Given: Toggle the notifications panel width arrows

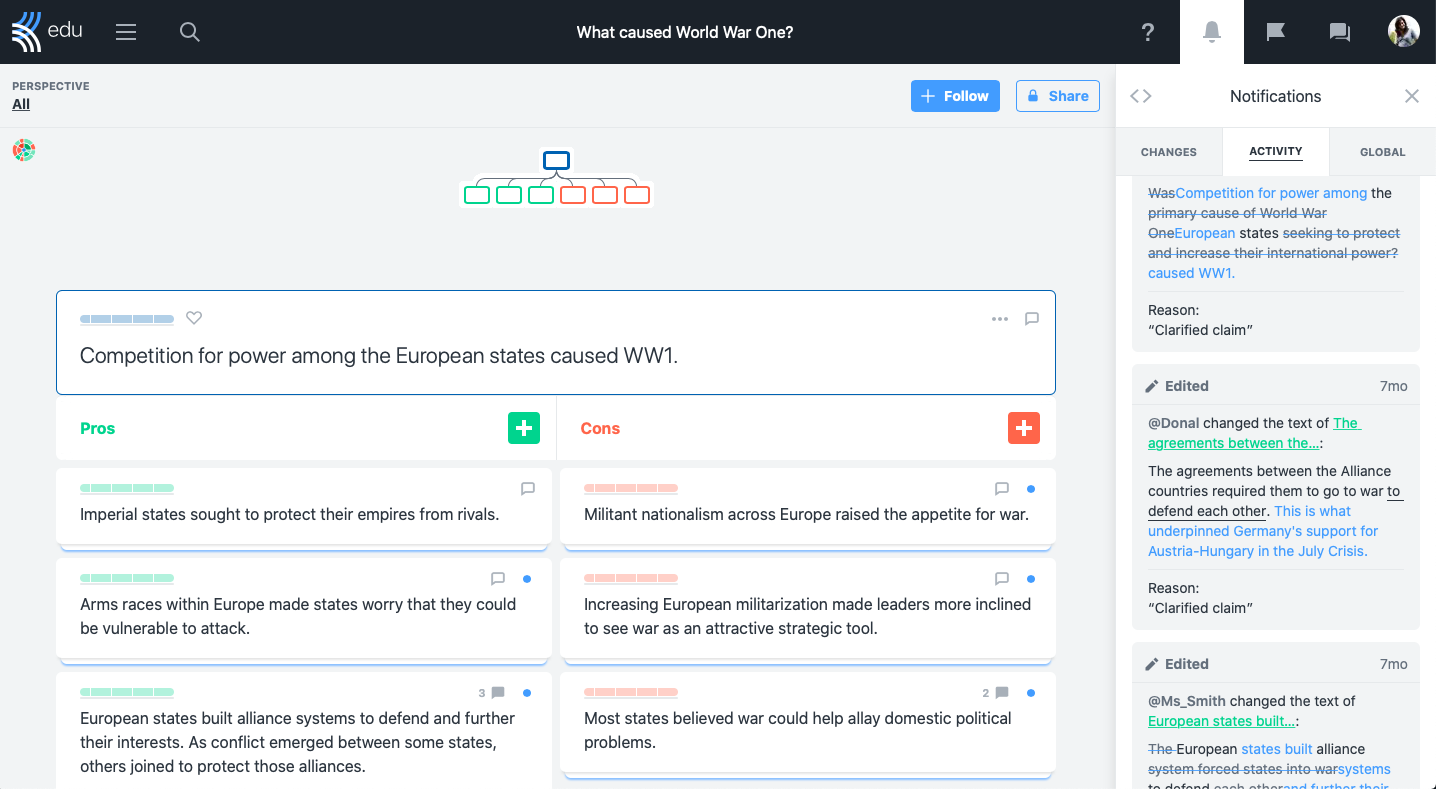Looking at the screenshot, I should coord(1141,96).
